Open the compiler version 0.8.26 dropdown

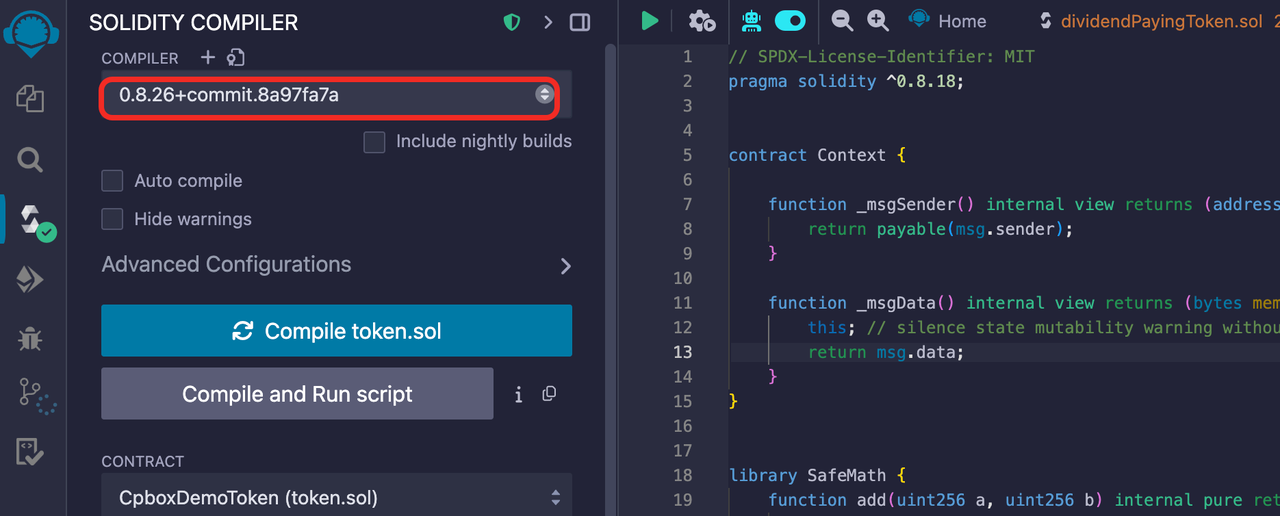coord(329,95)
